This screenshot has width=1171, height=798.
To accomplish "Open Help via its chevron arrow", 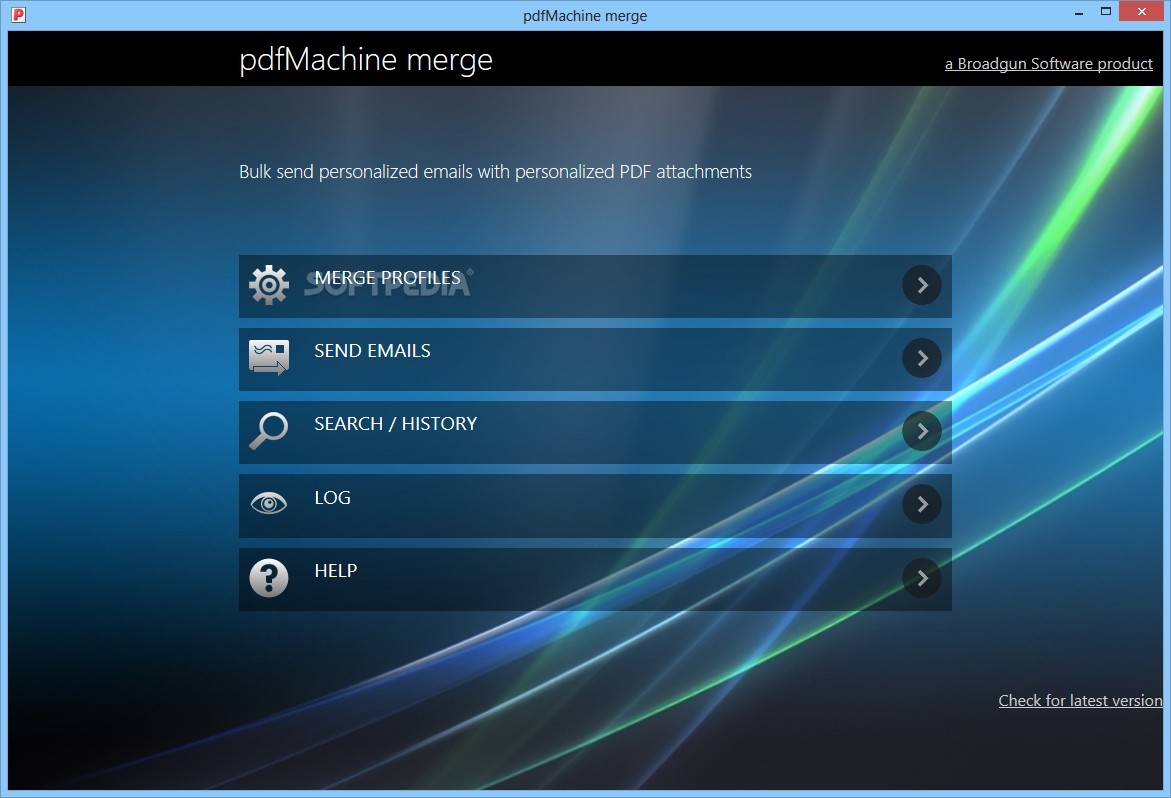I will pos(922,578).
